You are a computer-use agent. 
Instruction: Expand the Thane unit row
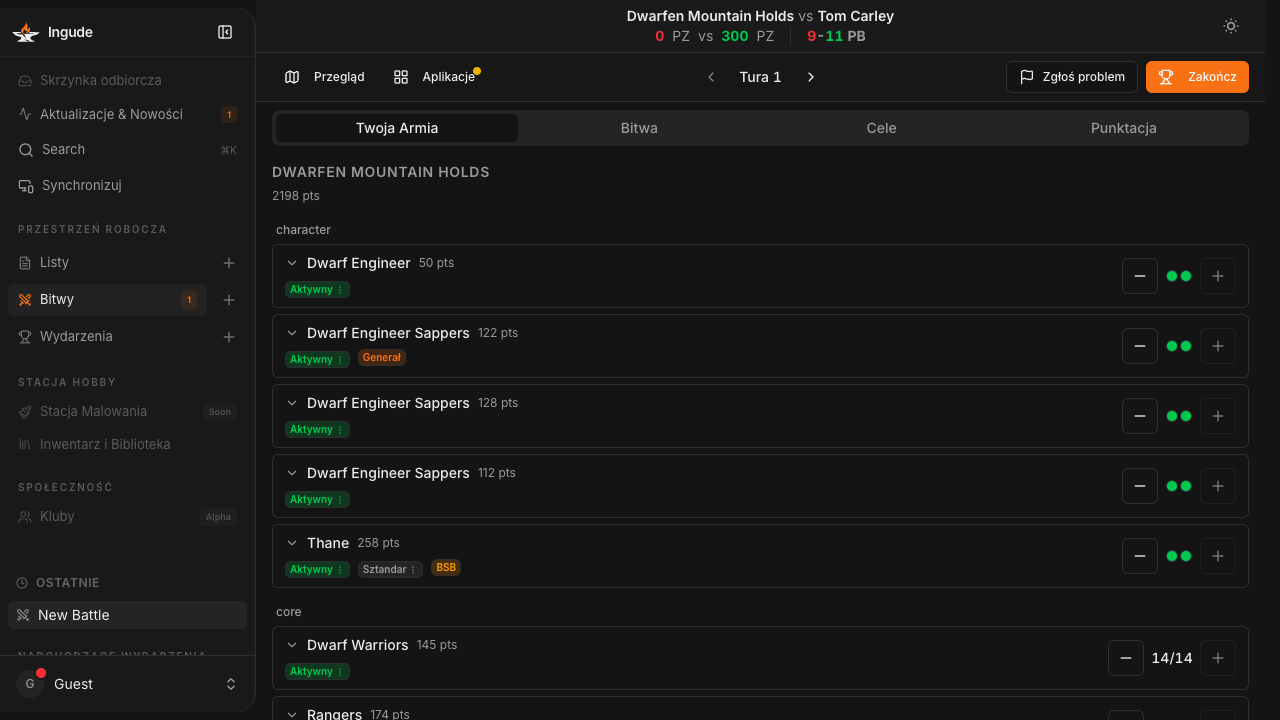tap(292, 543)
